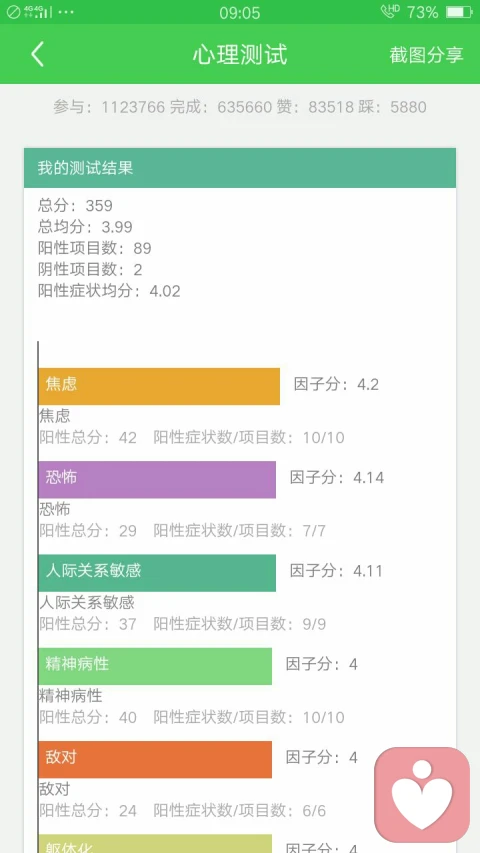Tap the battery icon in status bar

(459, 12)
